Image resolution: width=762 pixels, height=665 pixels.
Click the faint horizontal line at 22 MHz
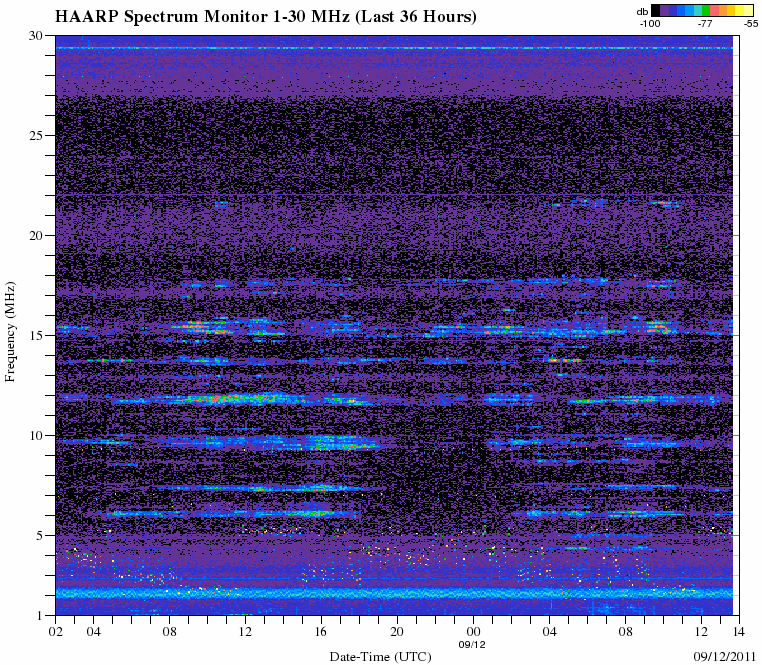394,195
